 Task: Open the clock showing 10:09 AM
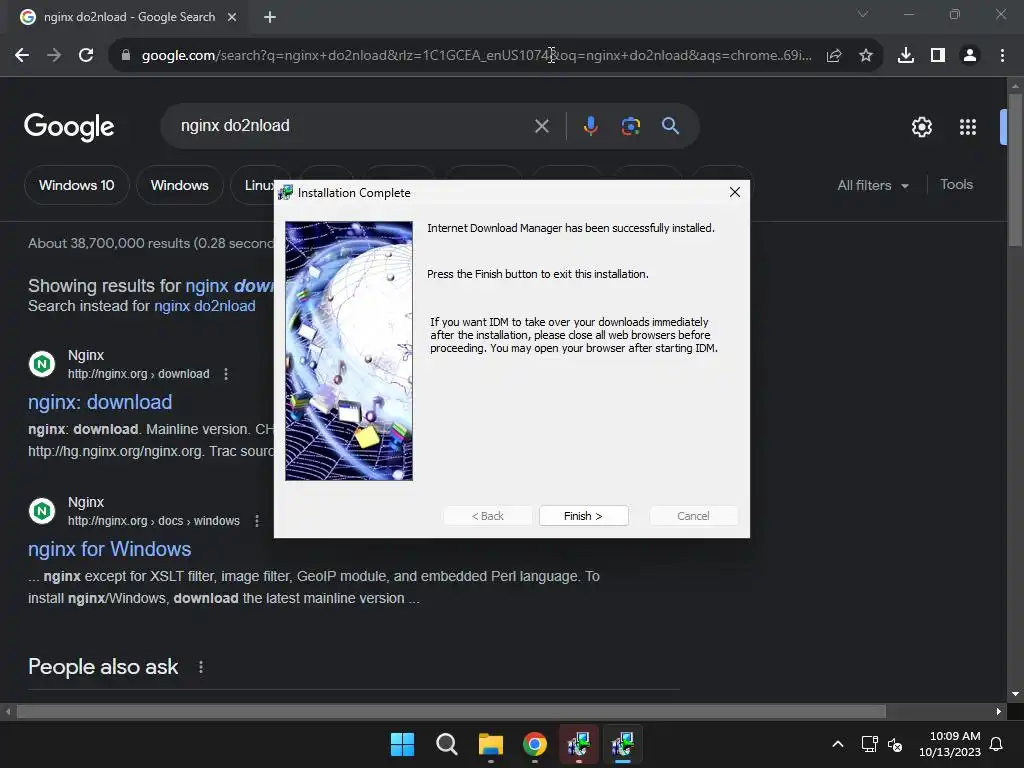[950, 744]
